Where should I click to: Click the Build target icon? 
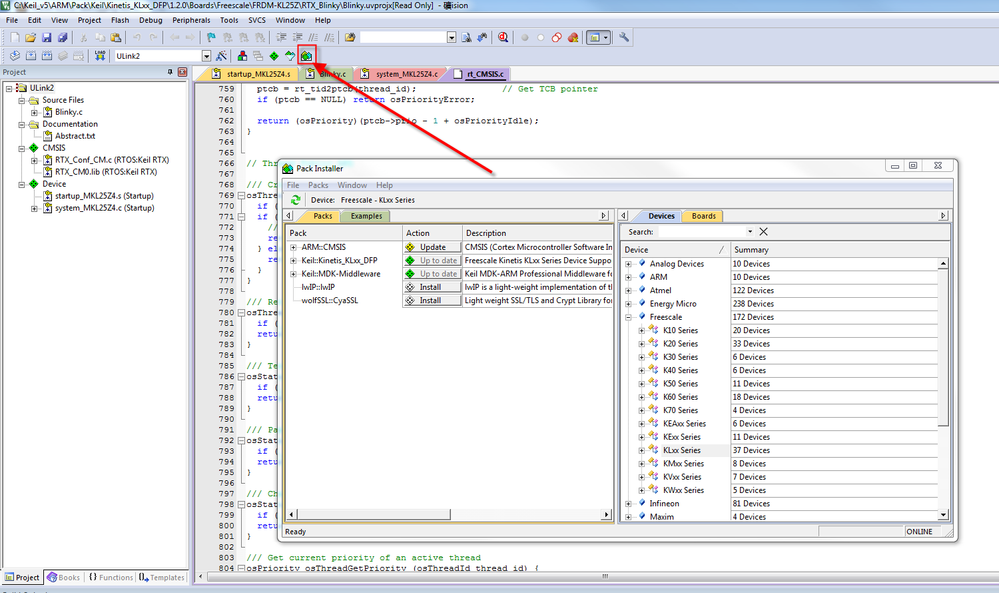point(31,56)
